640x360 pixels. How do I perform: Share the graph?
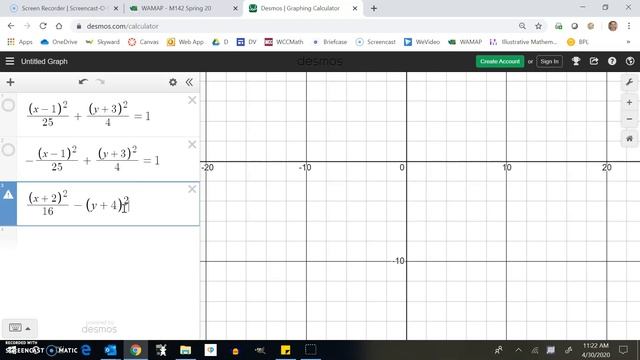pyautogui.click(x=594, y=61)
